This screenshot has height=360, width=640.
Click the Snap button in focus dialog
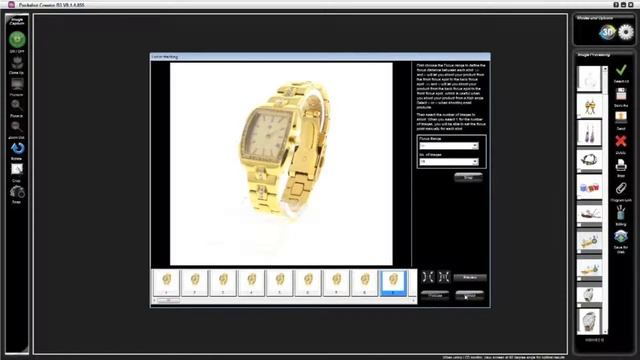coord(468,178)
